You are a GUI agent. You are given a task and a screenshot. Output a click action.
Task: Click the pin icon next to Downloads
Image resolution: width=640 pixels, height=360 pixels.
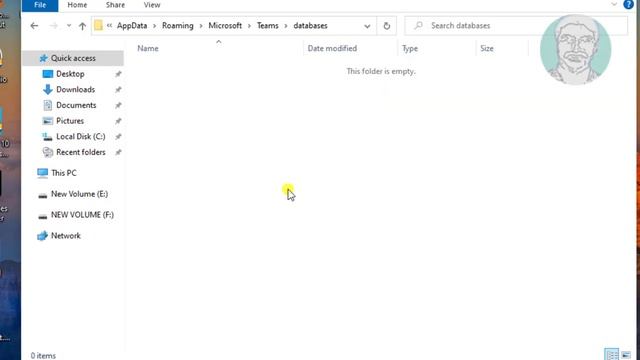tap(118, 90)
